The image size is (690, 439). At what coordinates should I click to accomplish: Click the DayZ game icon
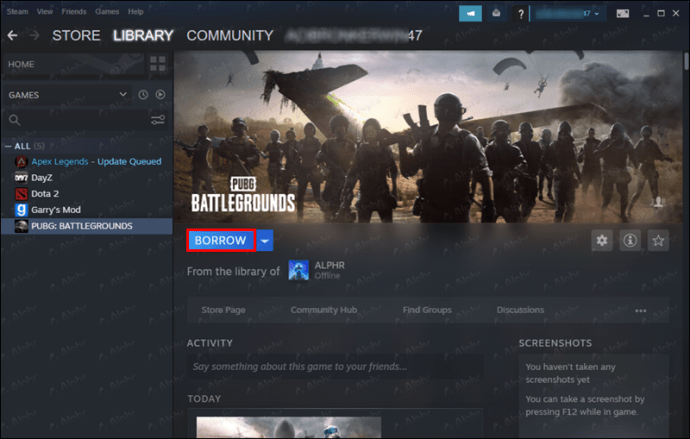click(21, 178)
